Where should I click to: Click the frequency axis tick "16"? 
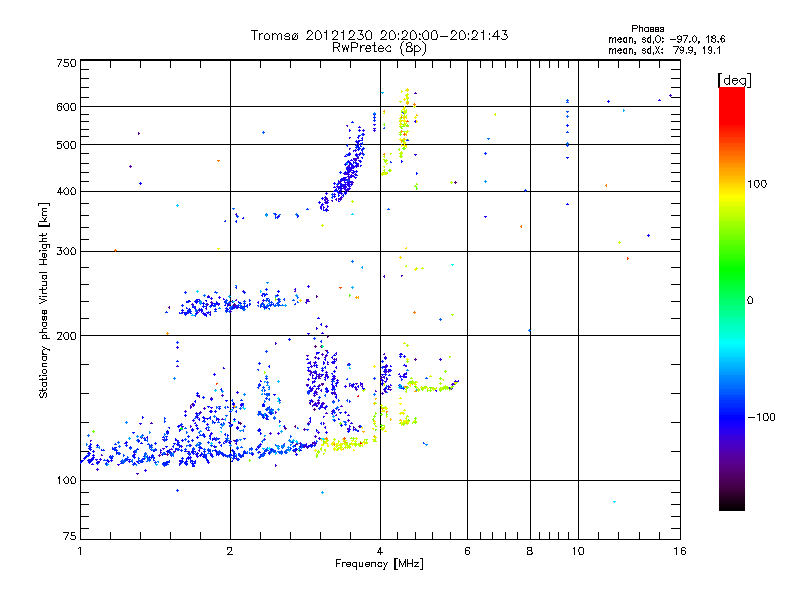680,551
